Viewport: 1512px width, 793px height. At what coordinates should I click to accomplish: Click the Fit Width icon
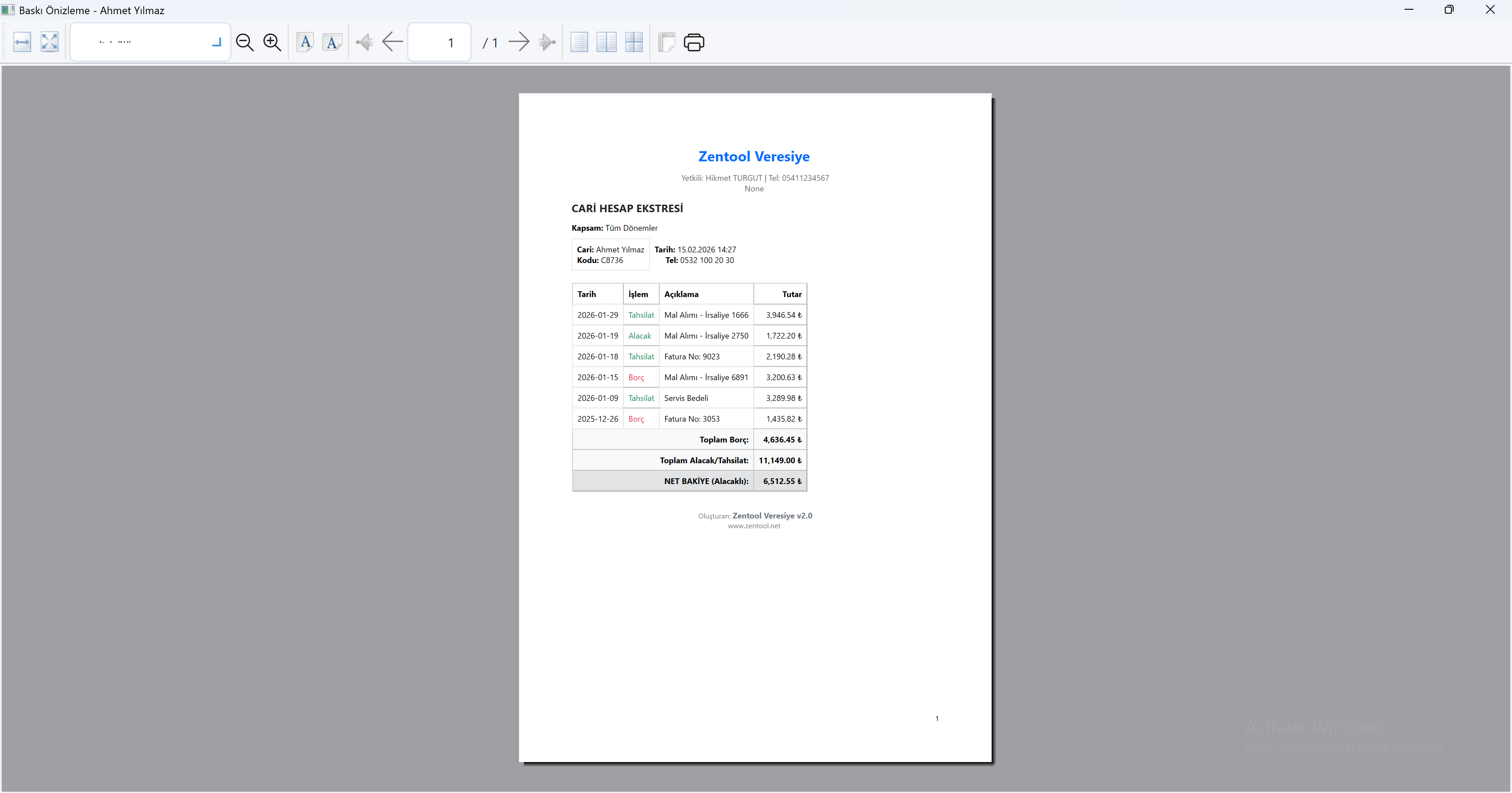pyautogui.click(x=22, y=42)
